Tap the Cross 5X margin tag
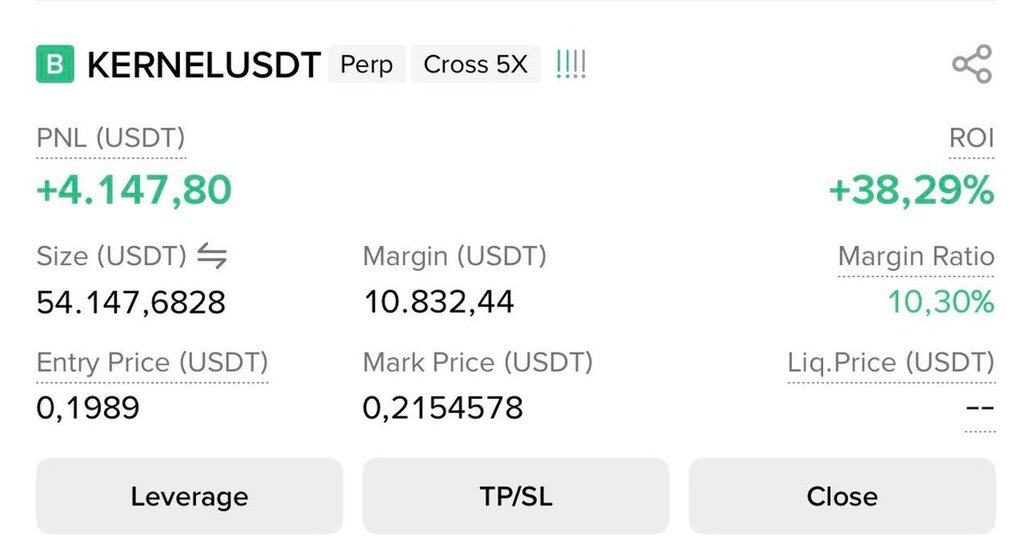Image resolution: width=1032 pixels, height=540 pixels. [475, 65]
